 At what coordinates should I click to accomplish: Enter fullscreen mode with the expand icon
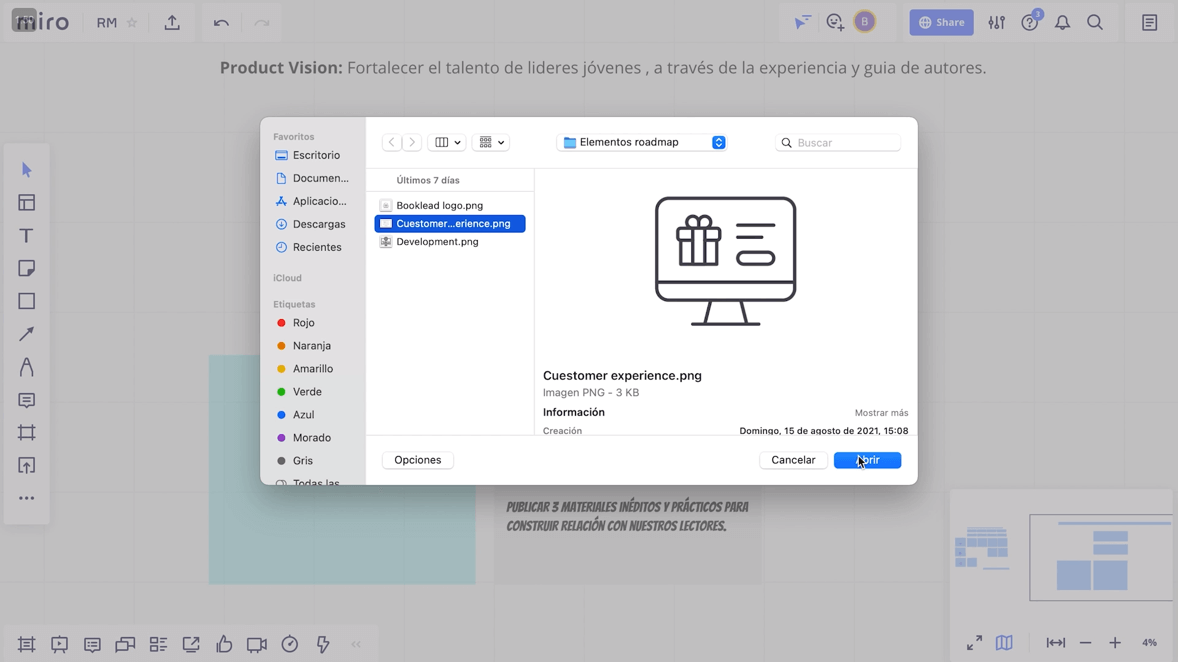(x=974, y=643)
